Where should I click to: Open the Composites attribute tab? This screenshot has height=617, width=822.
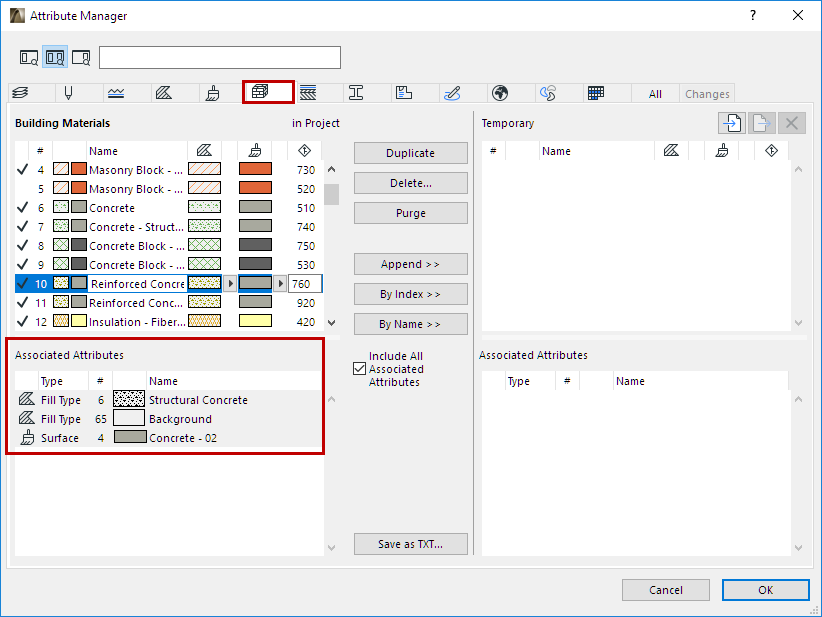click(x=308, y=93)
